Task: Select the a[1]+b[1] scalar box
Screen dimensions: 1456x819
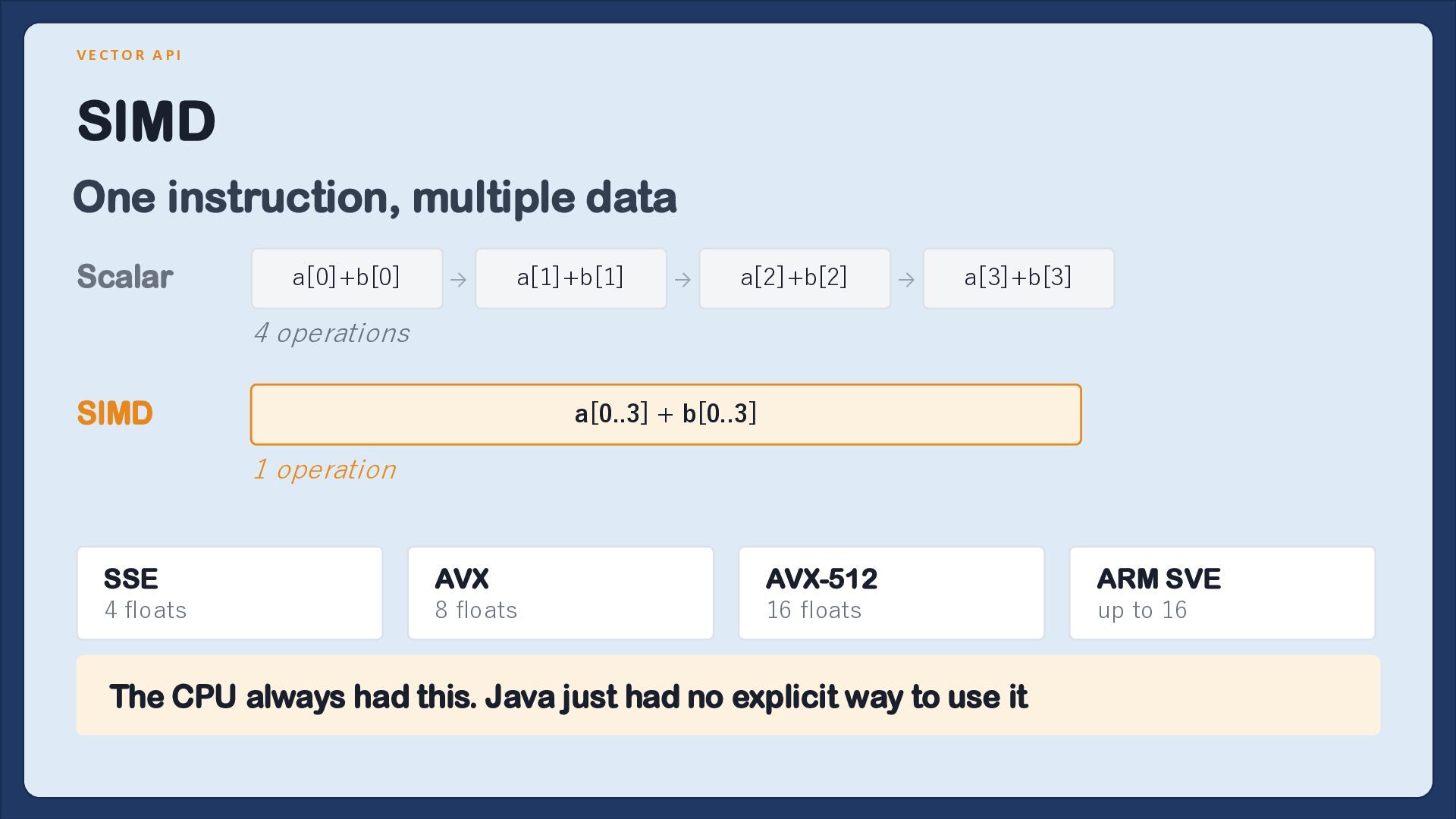Action: 571,278
